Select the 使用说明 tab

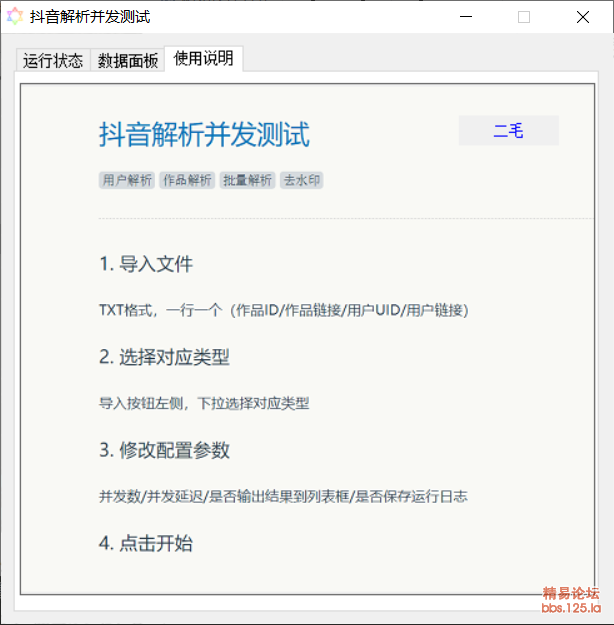tap(204, 59)
